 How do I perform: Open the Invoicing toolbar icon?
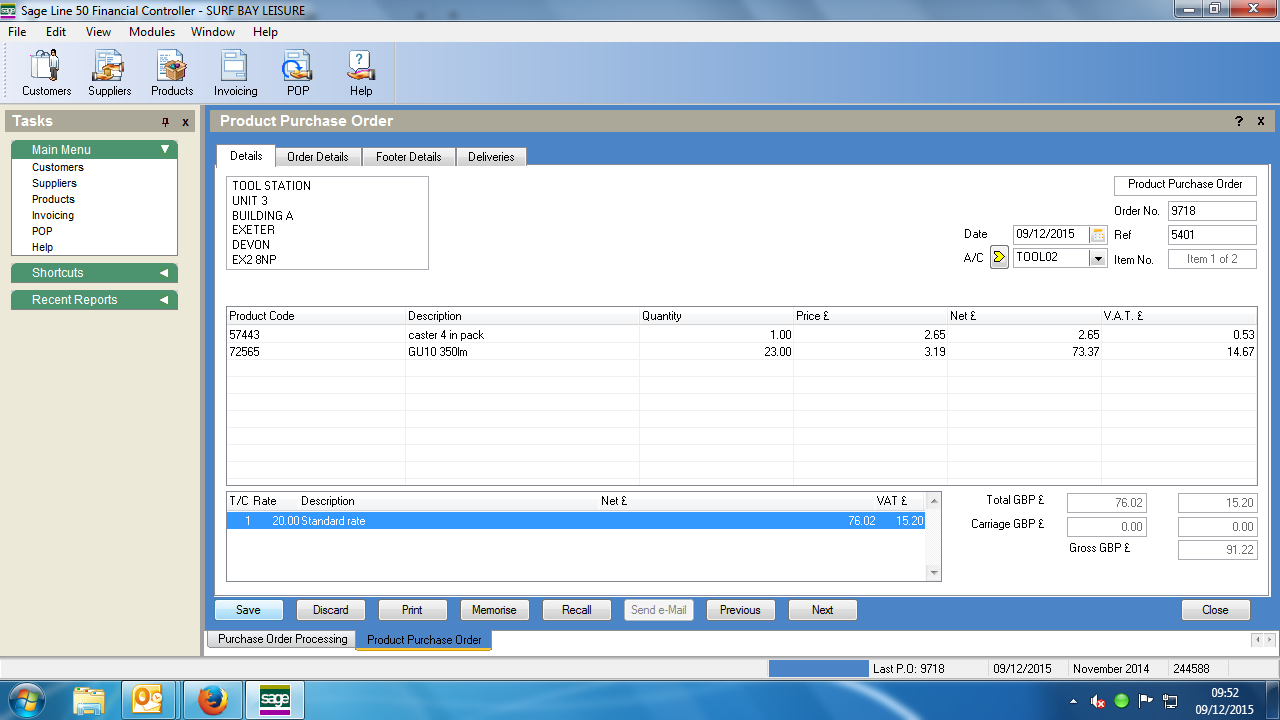coord(235,73)
